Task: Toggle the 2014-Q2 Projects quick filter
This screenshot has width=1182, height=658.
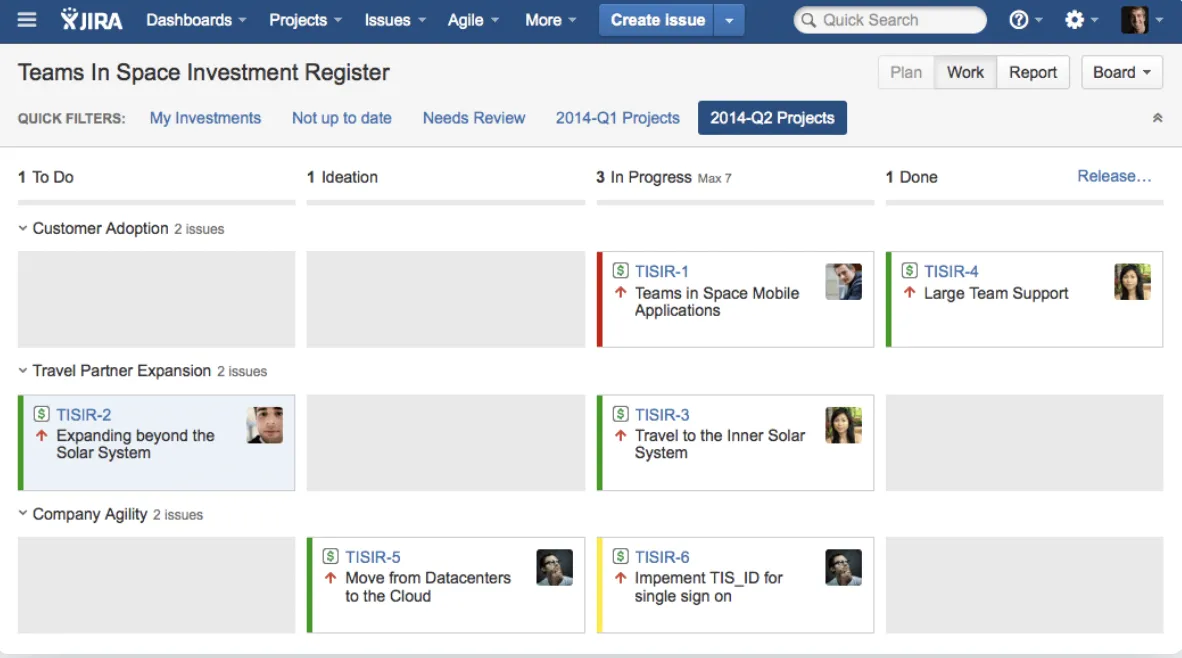Action: coord(772,118)
